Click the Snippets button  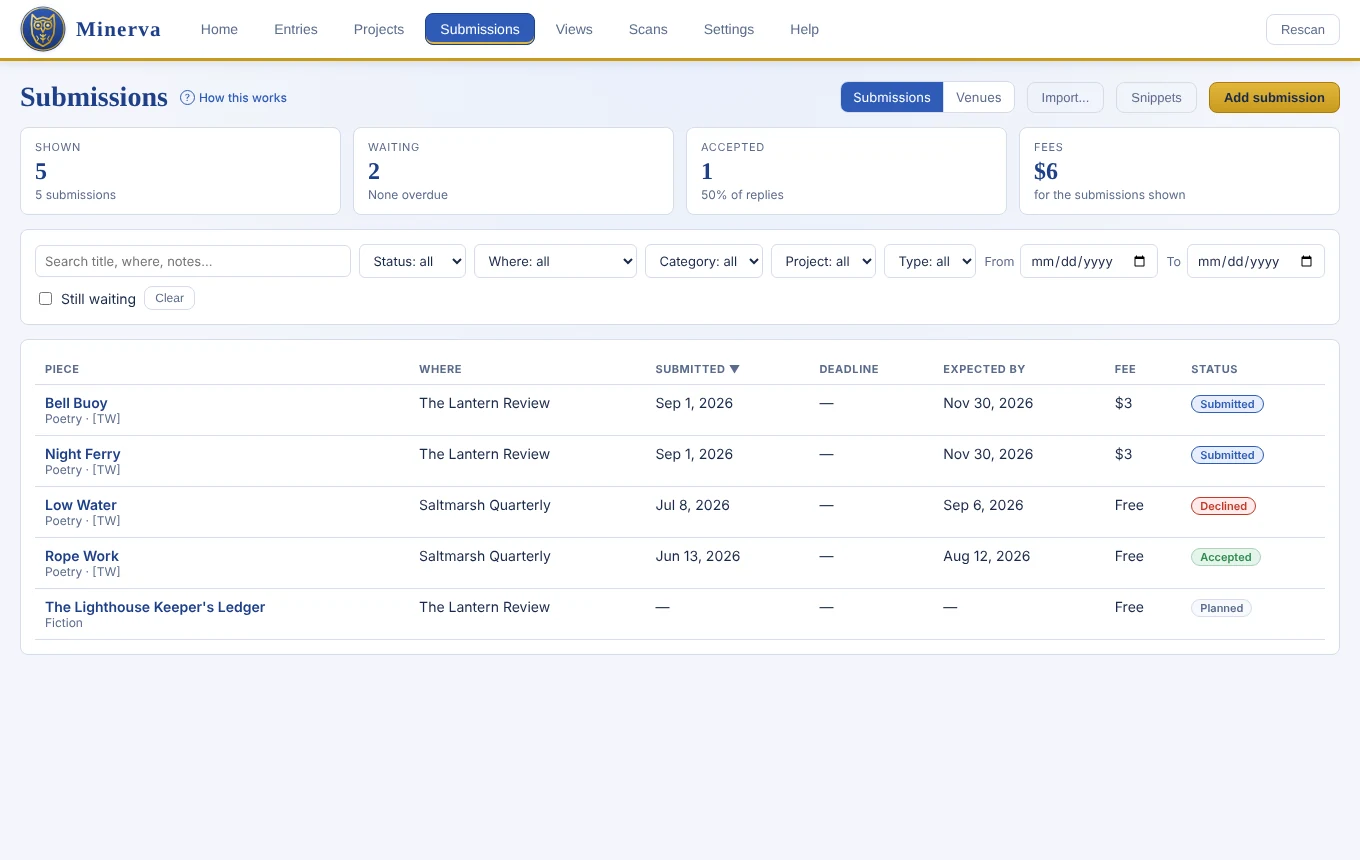(x=1156, y=97)
